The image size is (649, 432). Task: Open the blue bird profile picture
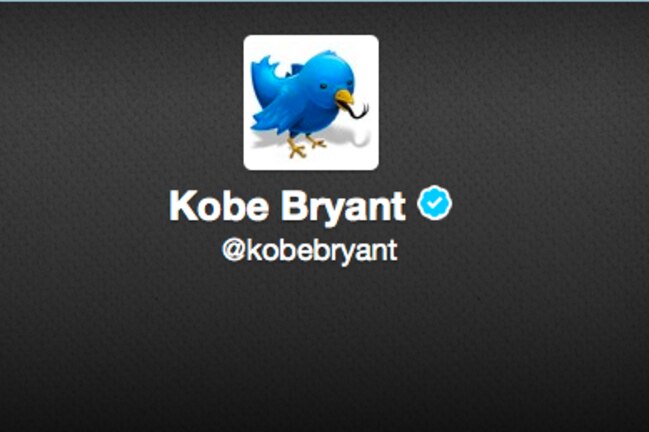(x=311, y=102)
